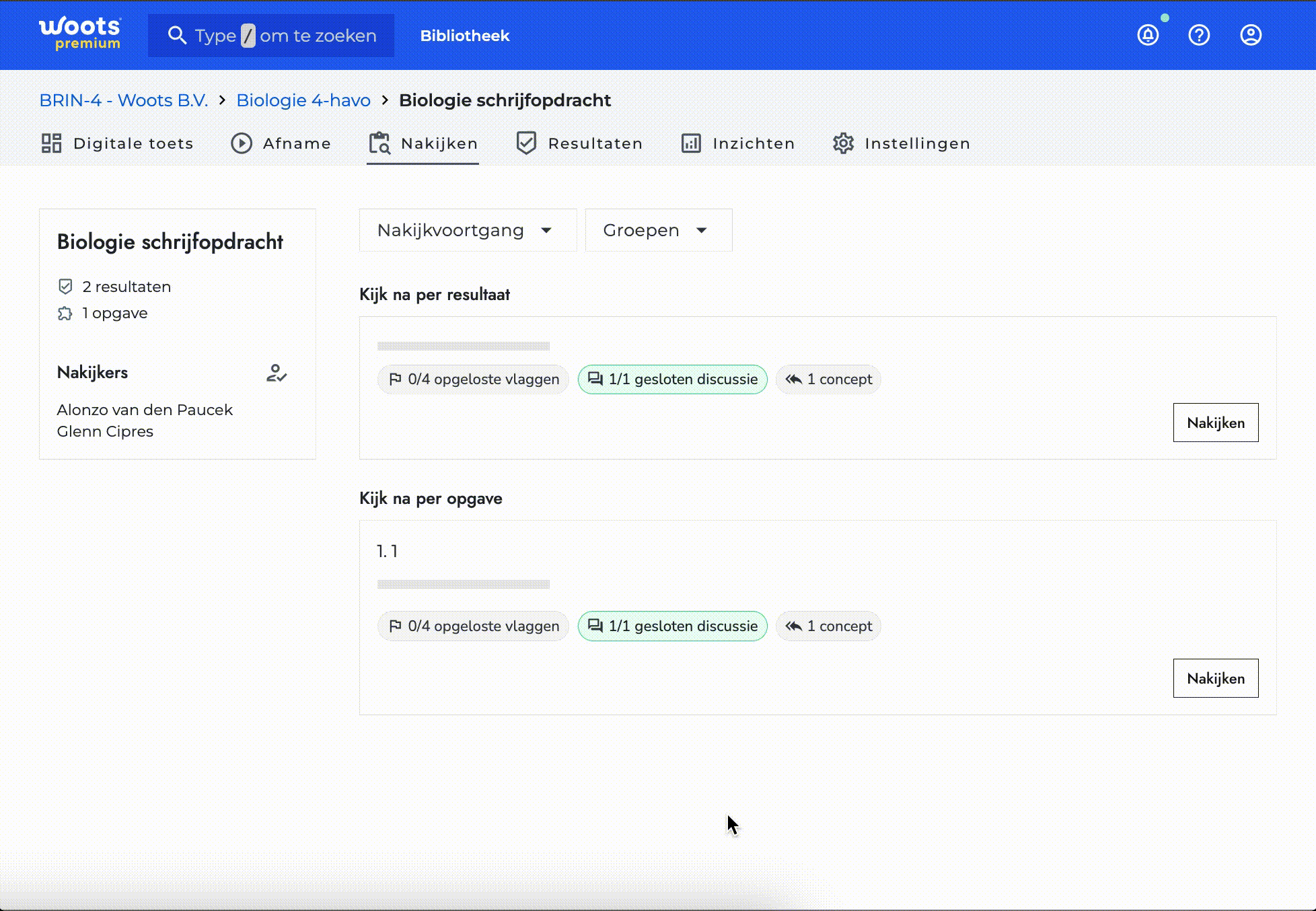
Task: Click the Woots premium logo
Action: click(x=80, y=34)
